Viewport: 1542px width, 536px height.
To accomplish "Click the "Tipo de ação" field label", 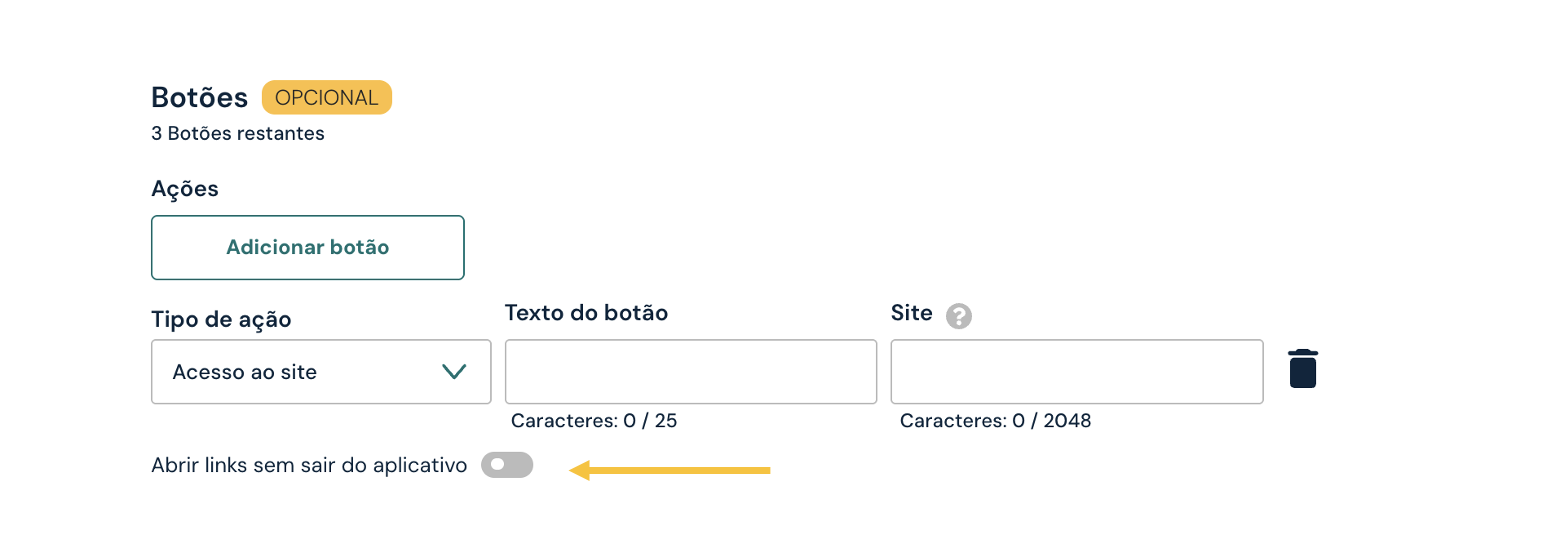I will tap(221, 320).
